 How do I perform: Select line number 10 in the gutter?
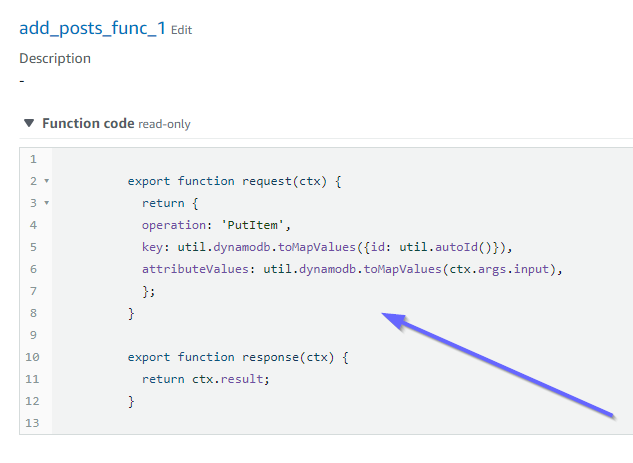(x=33, y=357)
